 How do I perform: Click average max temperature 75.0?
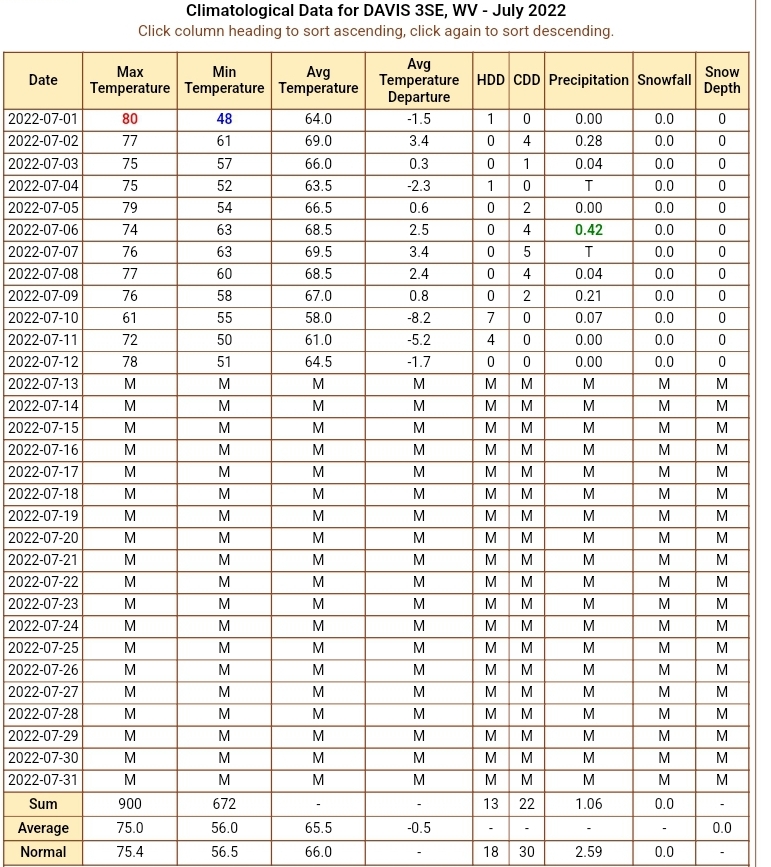point(130,828)
